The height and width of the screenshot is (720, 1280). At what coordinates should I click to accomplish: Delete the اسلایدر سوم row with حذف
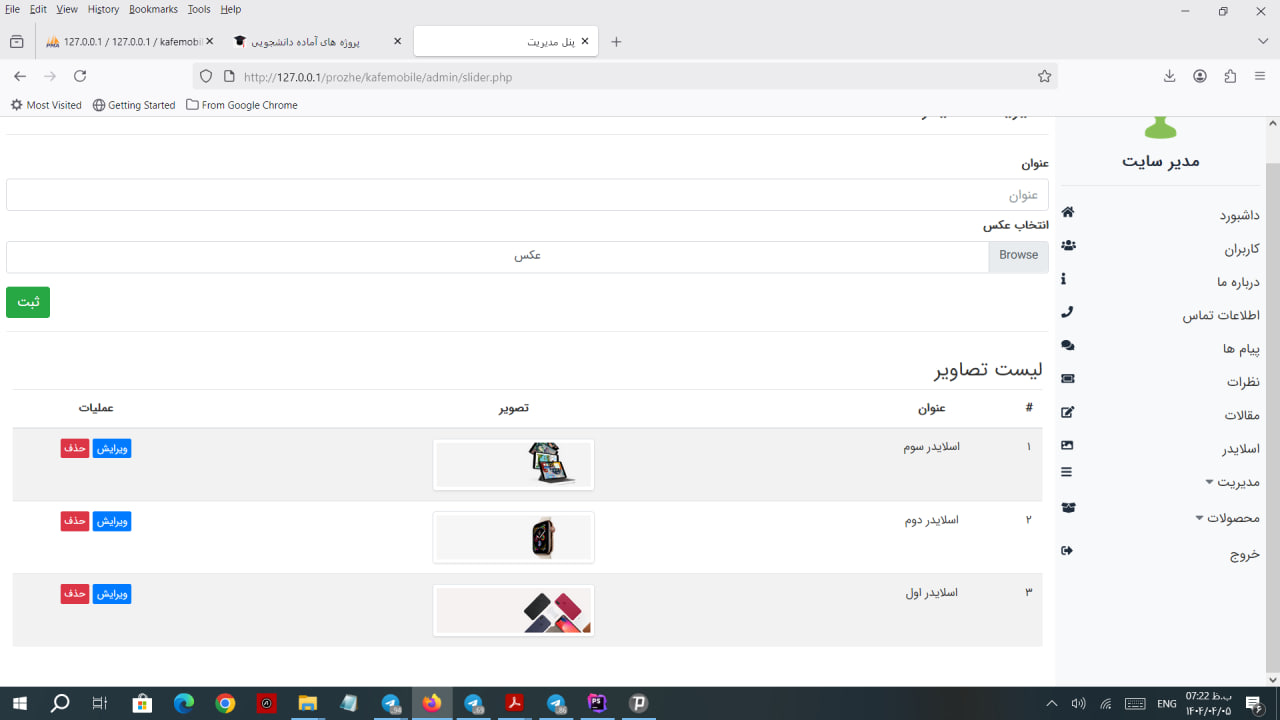tap(75, 448)
